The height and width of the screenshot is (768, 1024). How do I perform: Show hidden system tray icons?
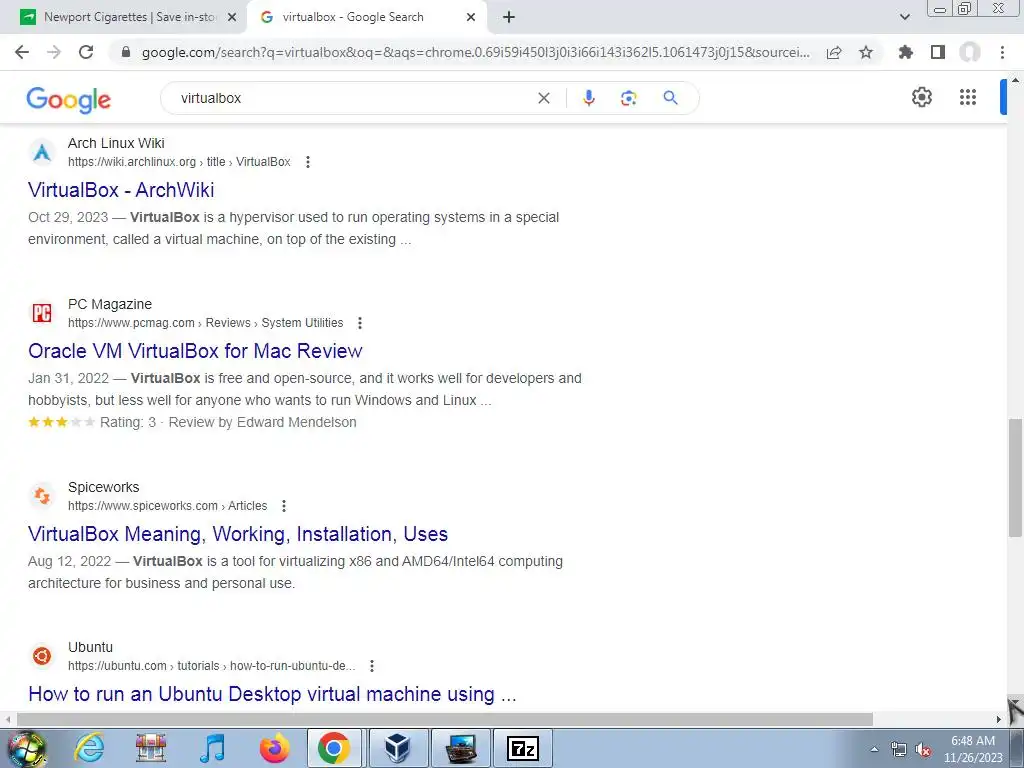874,749
